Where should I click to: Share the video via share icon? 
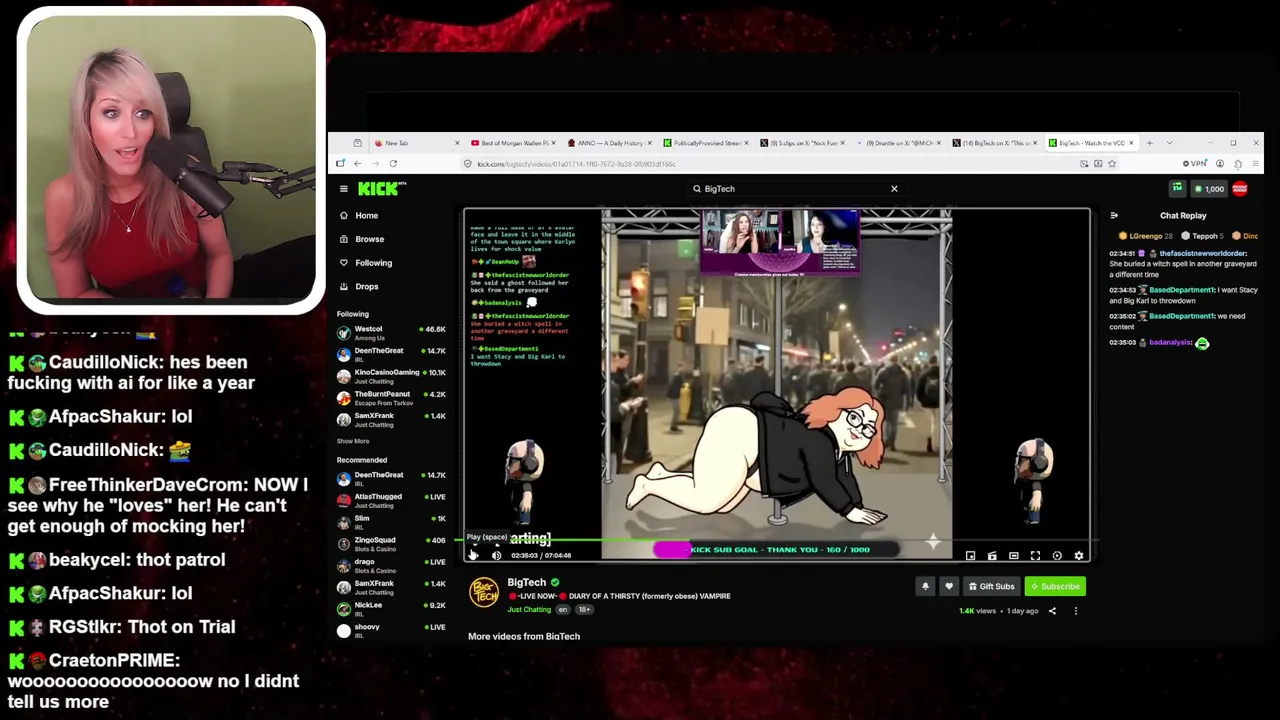[1052, 611]
